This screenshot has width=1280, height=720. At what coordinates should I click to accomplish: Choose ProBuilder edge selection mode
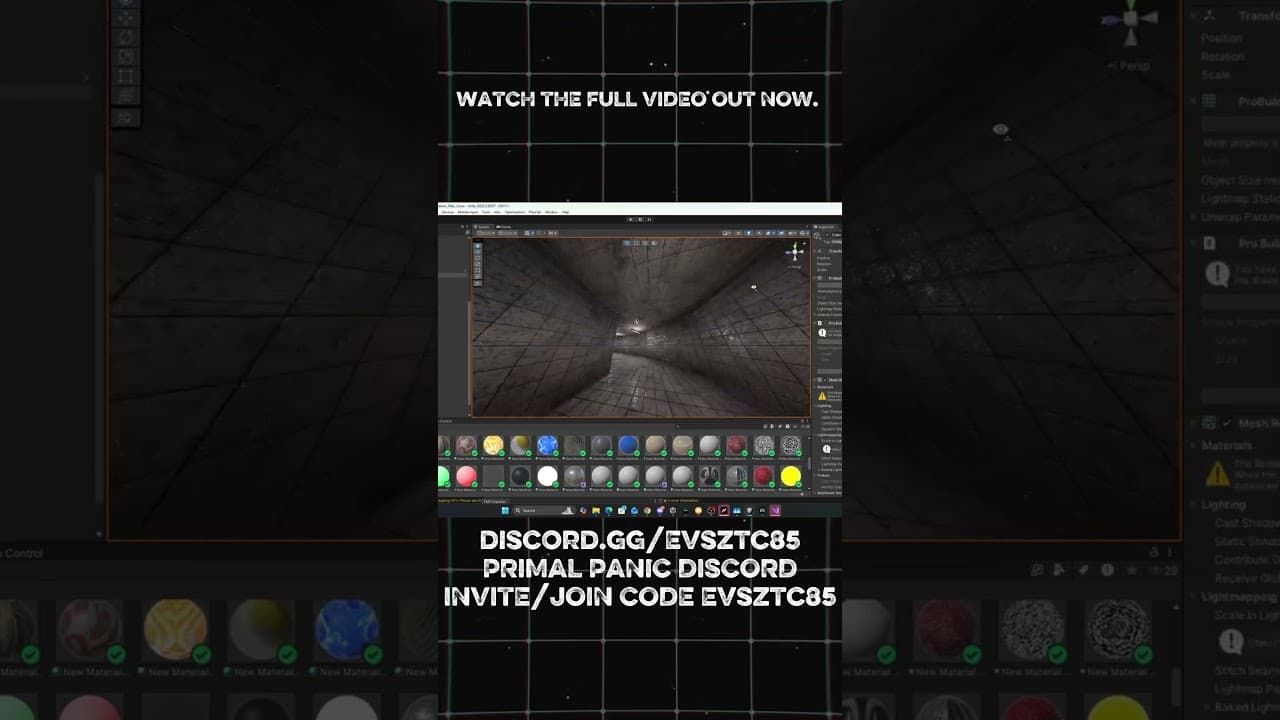[644, 242]
